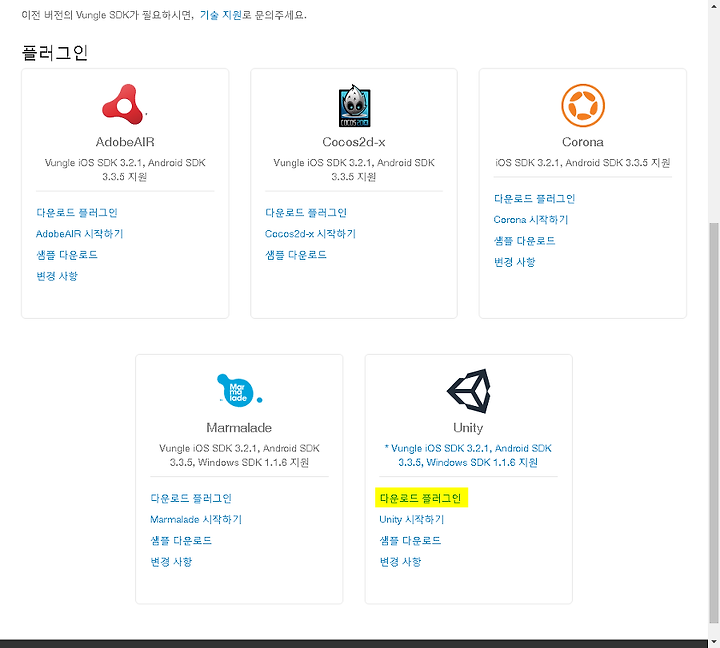720x648 pixels.
Task: Click 샘플 다운로드 under Cocos2d-x
Action: 296,255
